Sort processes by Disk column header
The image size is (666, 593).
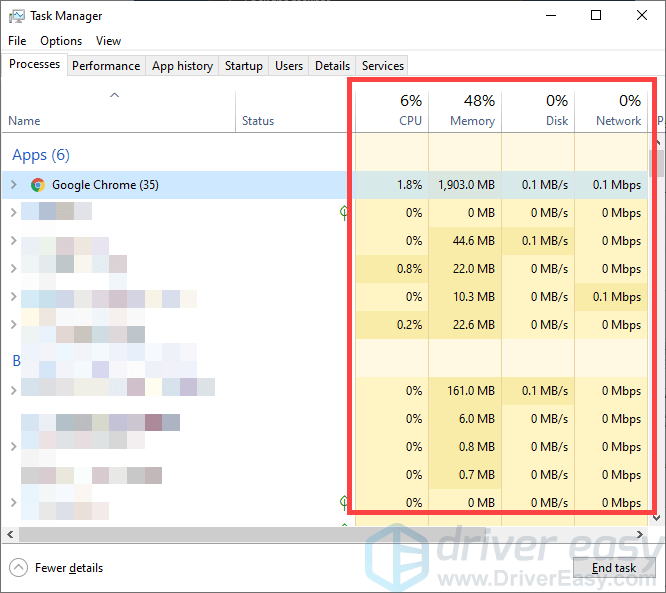point(538,111)
